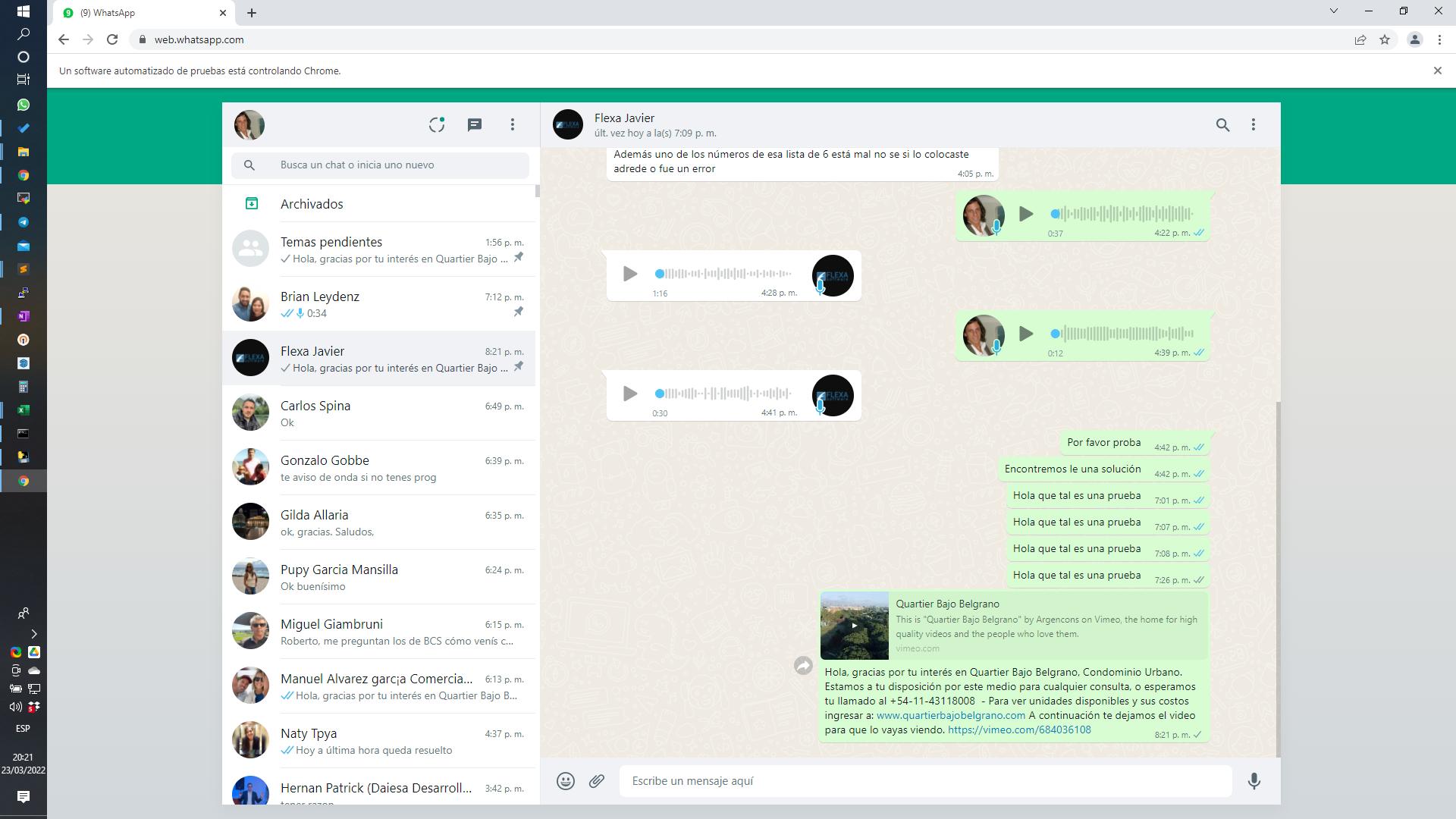The width and height of the screenshot is (1456, 819).
Task: Open the Brian Leydenz chat
Action: [x=379, y=304]
